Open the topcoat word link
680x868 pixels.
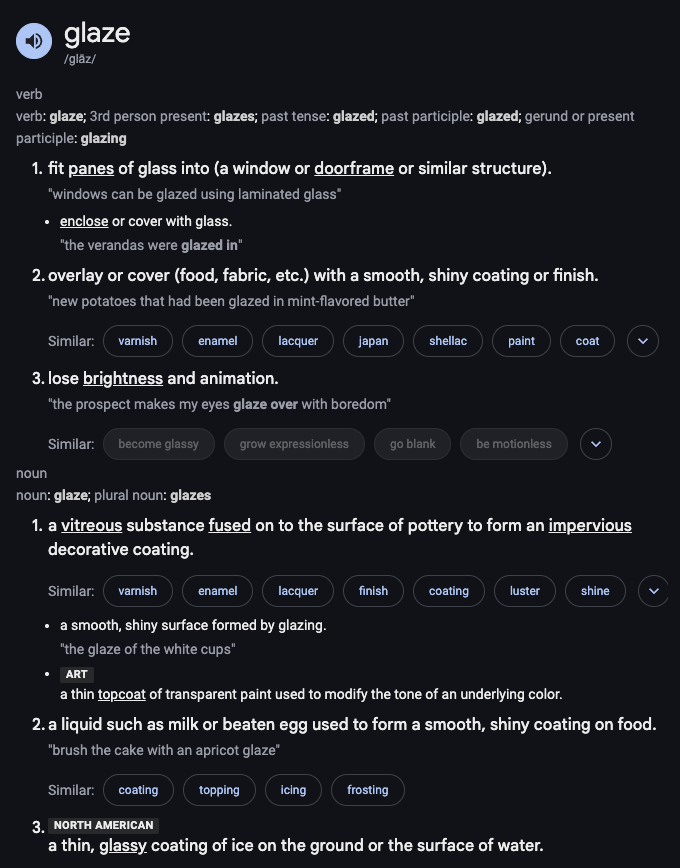point(122,694)
